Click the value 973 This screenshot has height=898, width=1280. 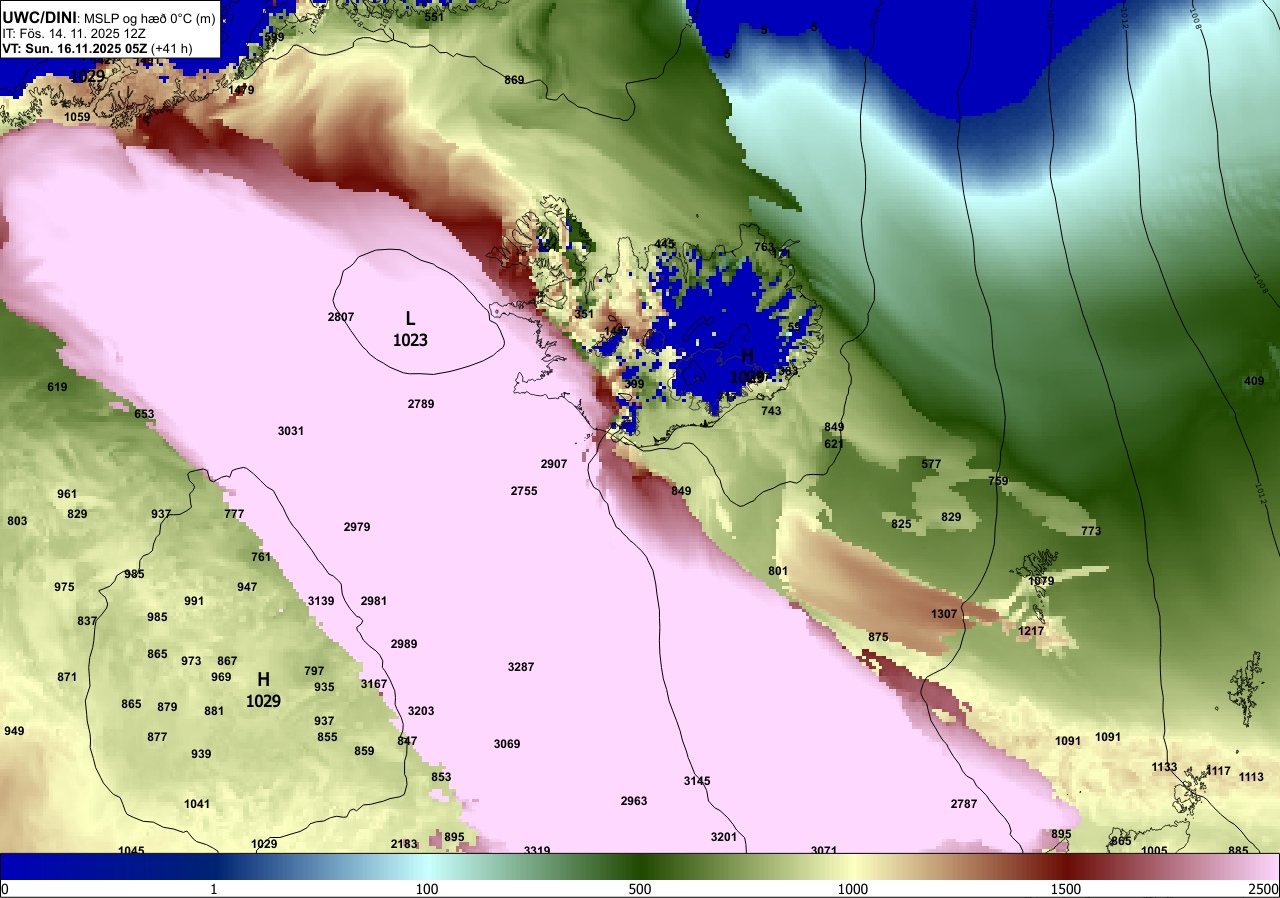[x=191, y=661]
